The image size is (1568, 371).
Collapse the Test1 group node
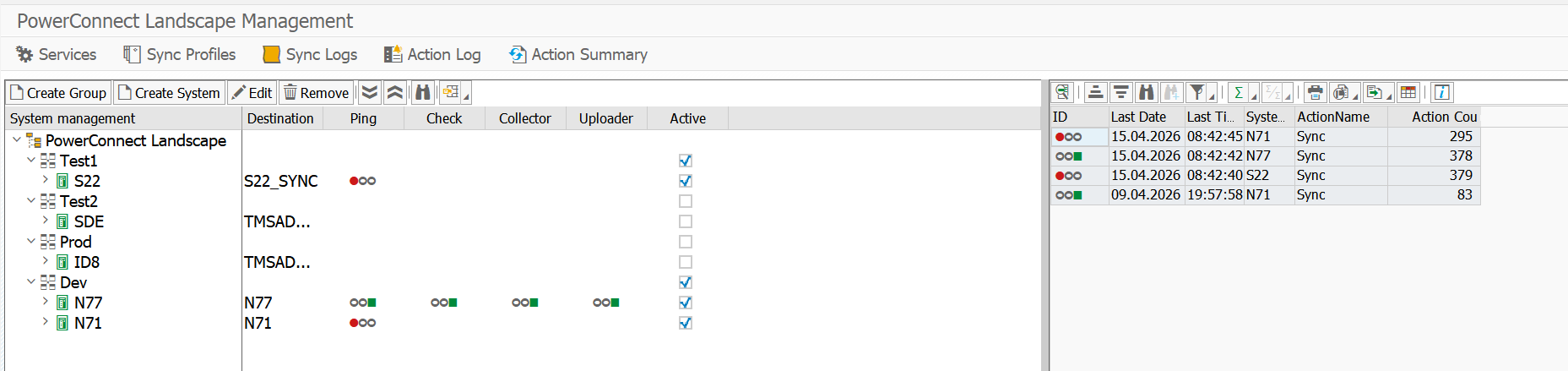[31, 160]
